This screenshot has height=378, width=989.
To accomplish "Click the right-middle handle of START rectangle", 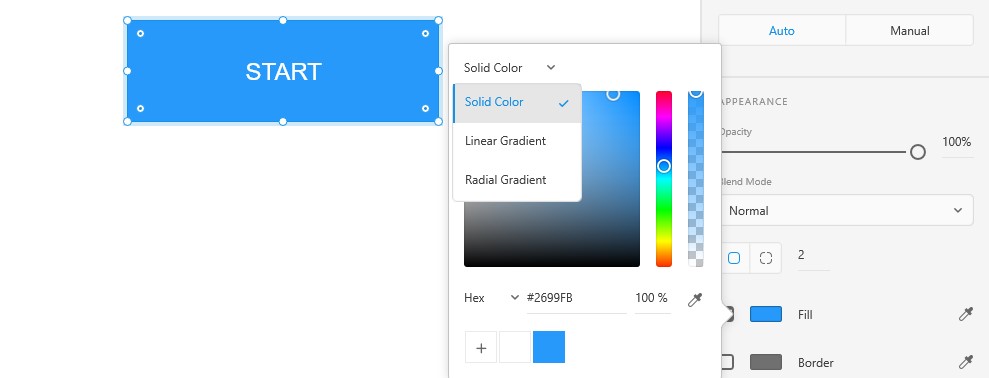I will (x=439, y=71).
